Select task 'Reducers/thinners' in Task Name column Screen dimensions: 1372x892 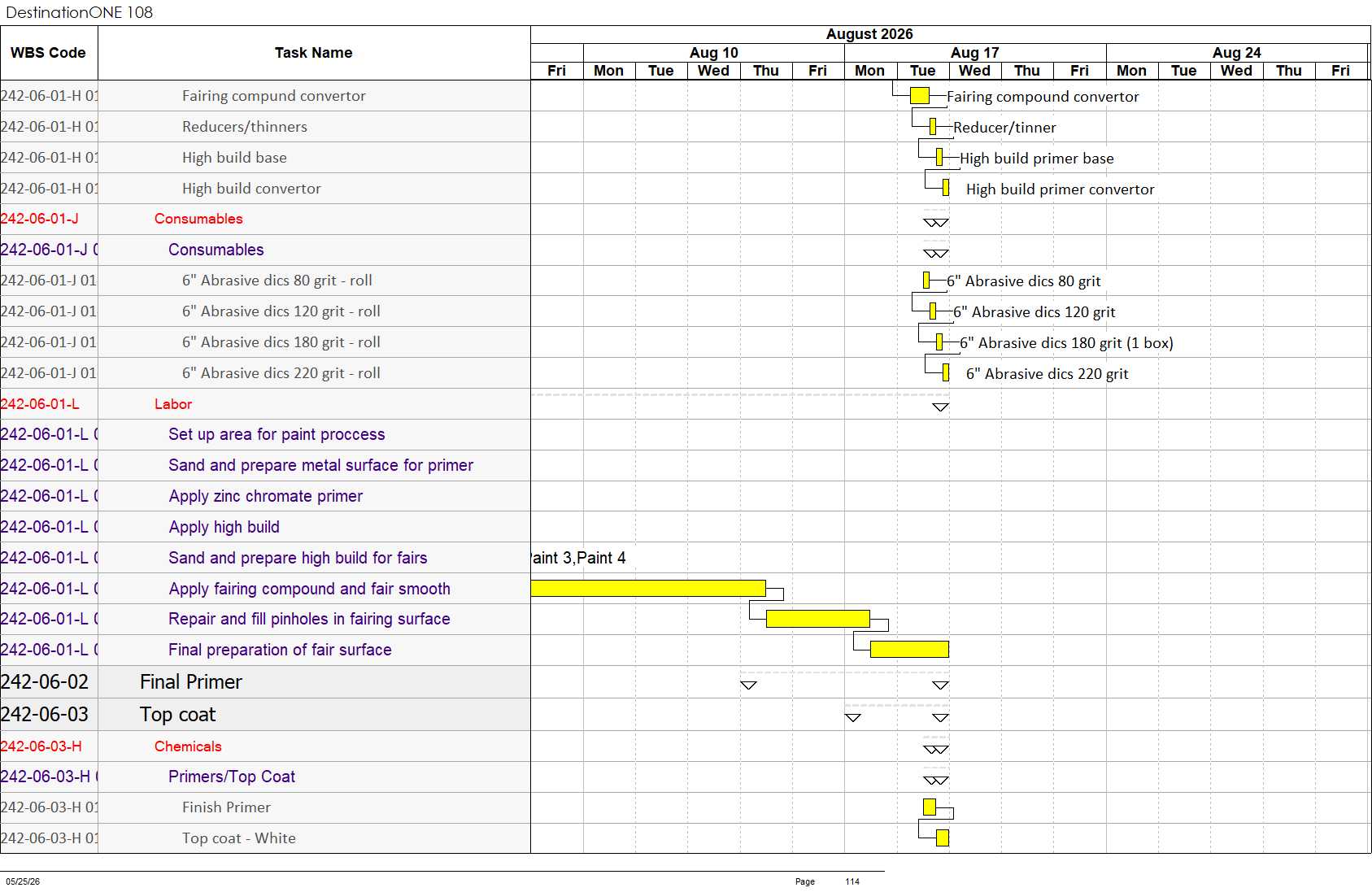(x=245, y=127)
